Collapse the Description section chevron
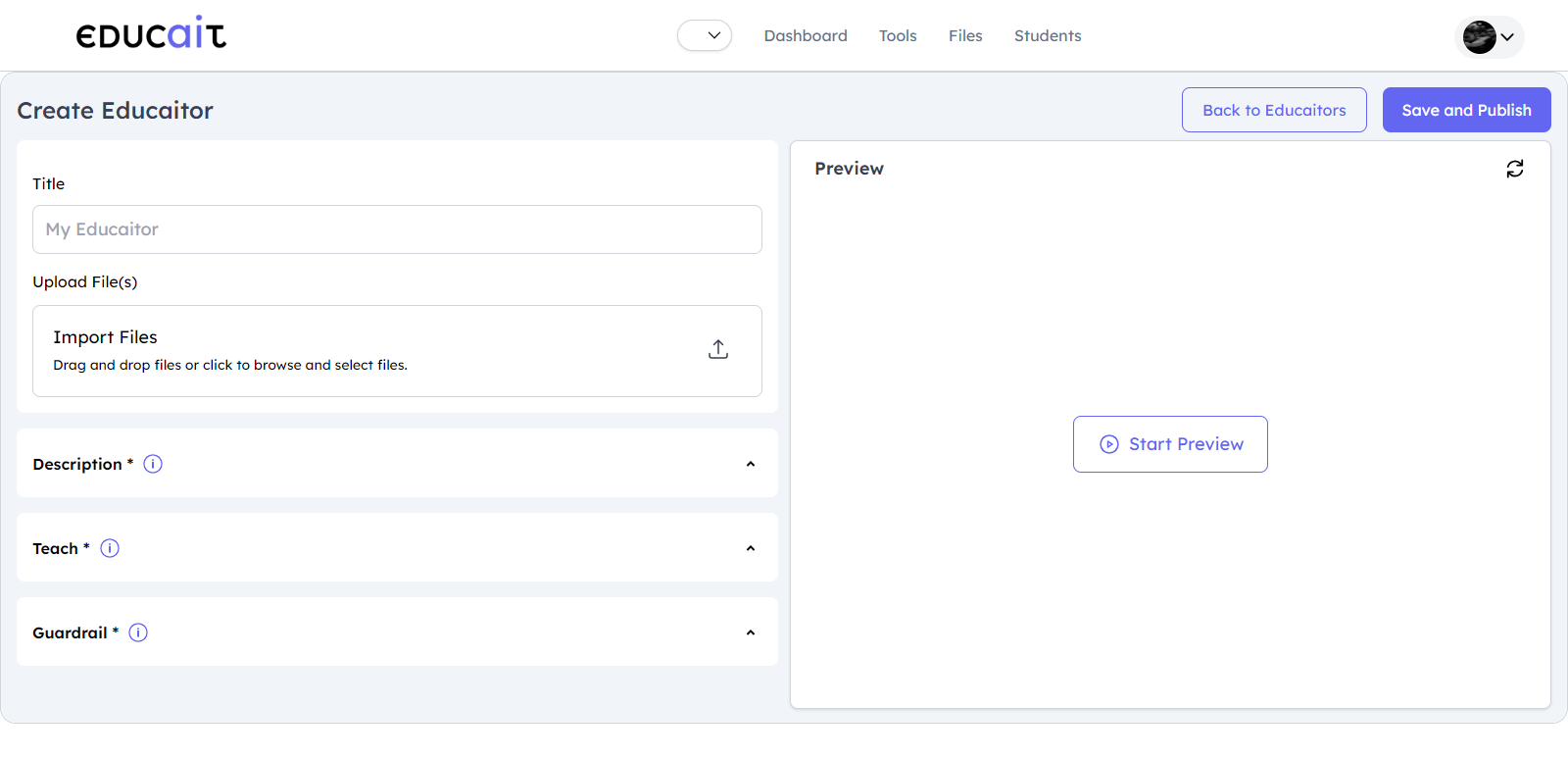Screen dimensions: 1568x758 (751, 464)
